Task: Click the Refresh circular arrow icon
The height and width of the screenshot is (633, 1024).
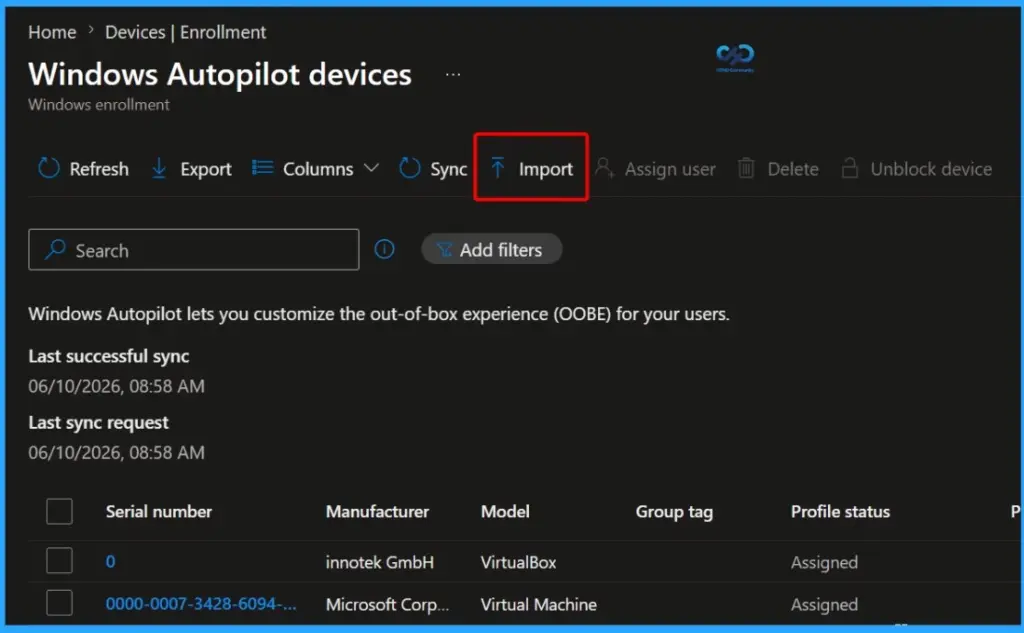Action: 48,168
